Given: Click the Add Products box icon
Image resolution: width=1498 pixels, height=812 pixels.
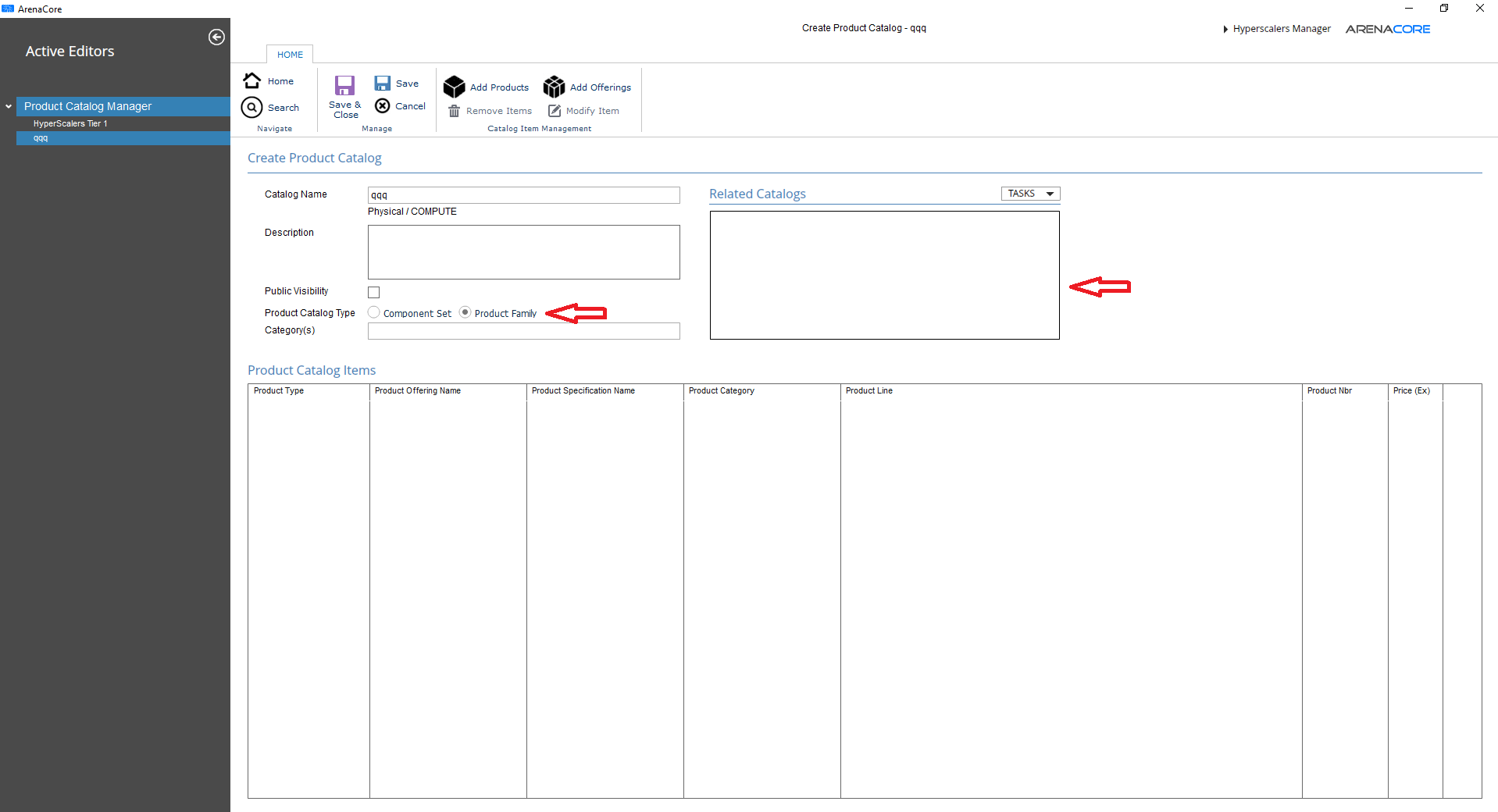Looking at the screenshot, I should tap(454, 87).
